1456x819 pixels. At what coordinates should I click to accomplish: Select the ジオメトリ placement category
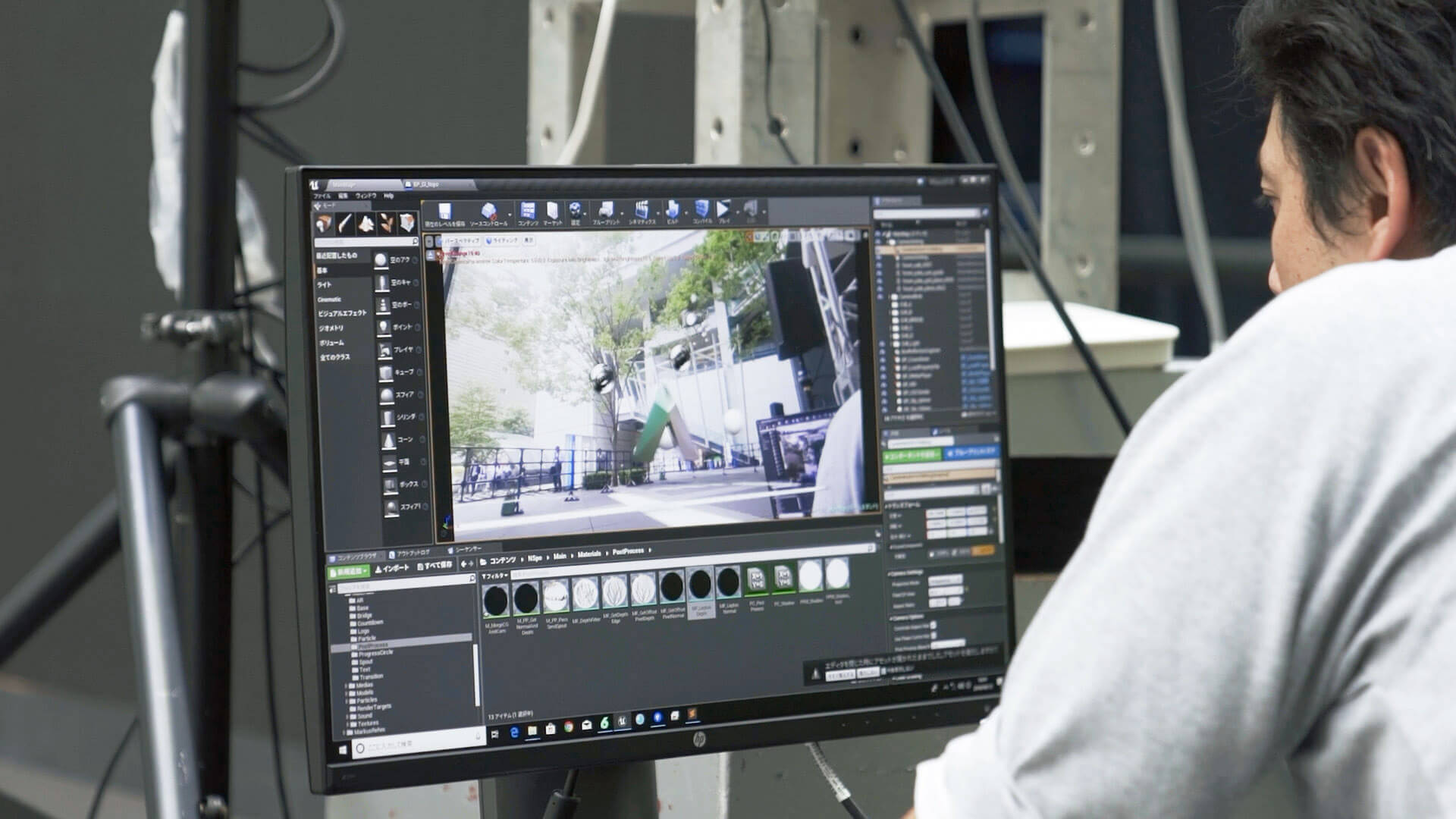[x=331, y=328]
